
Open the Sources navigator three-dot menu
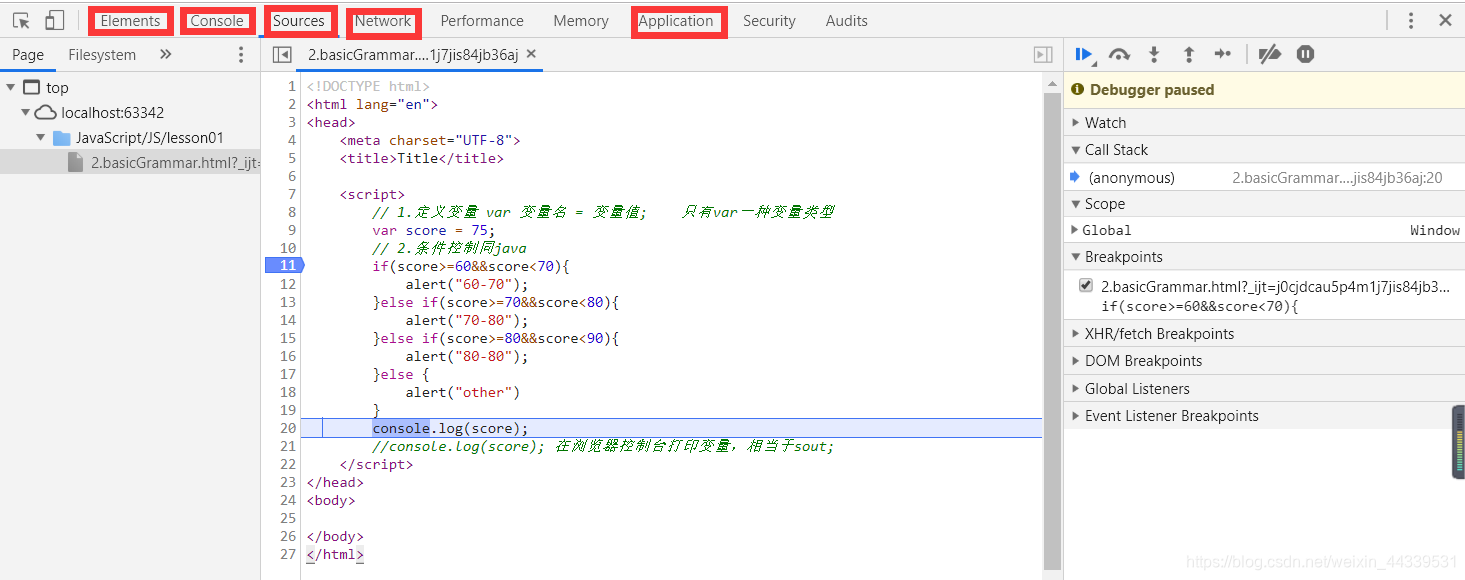(x=241, y=55)
